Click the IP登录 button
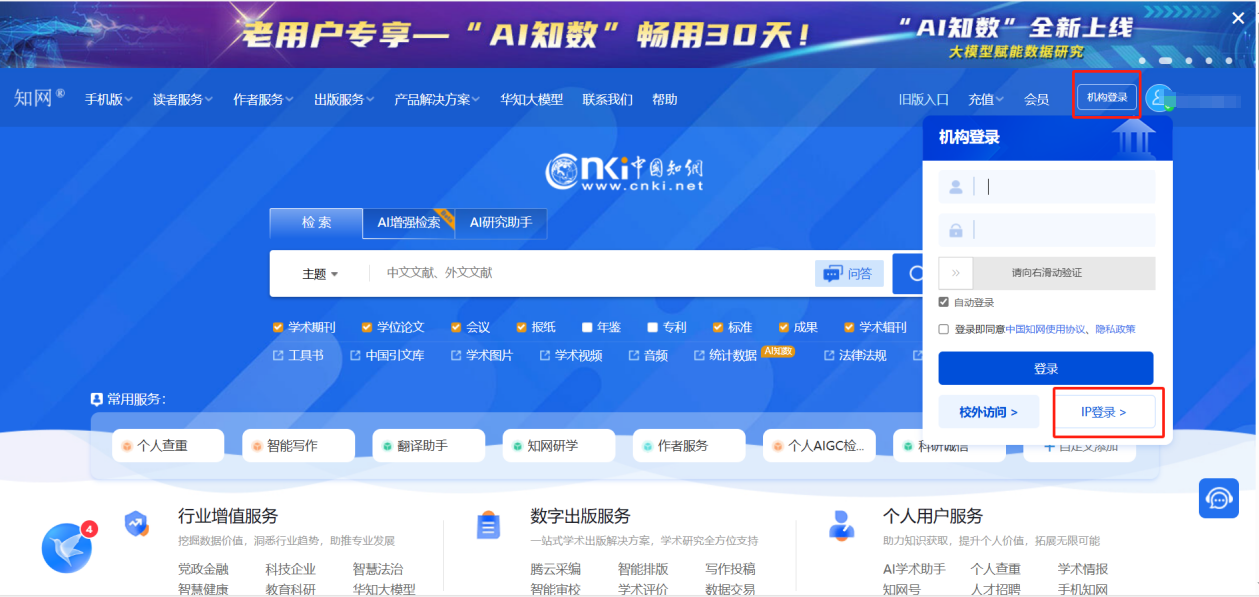The image size is (1259, 597). [1104, 412]
